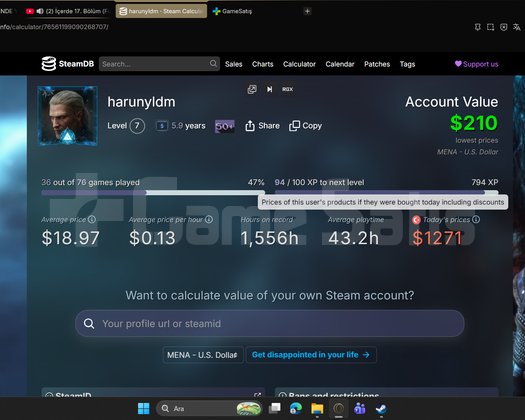525x420 pixels.
Task: Open Task View from the taskbar
Action: click(275, 408)
